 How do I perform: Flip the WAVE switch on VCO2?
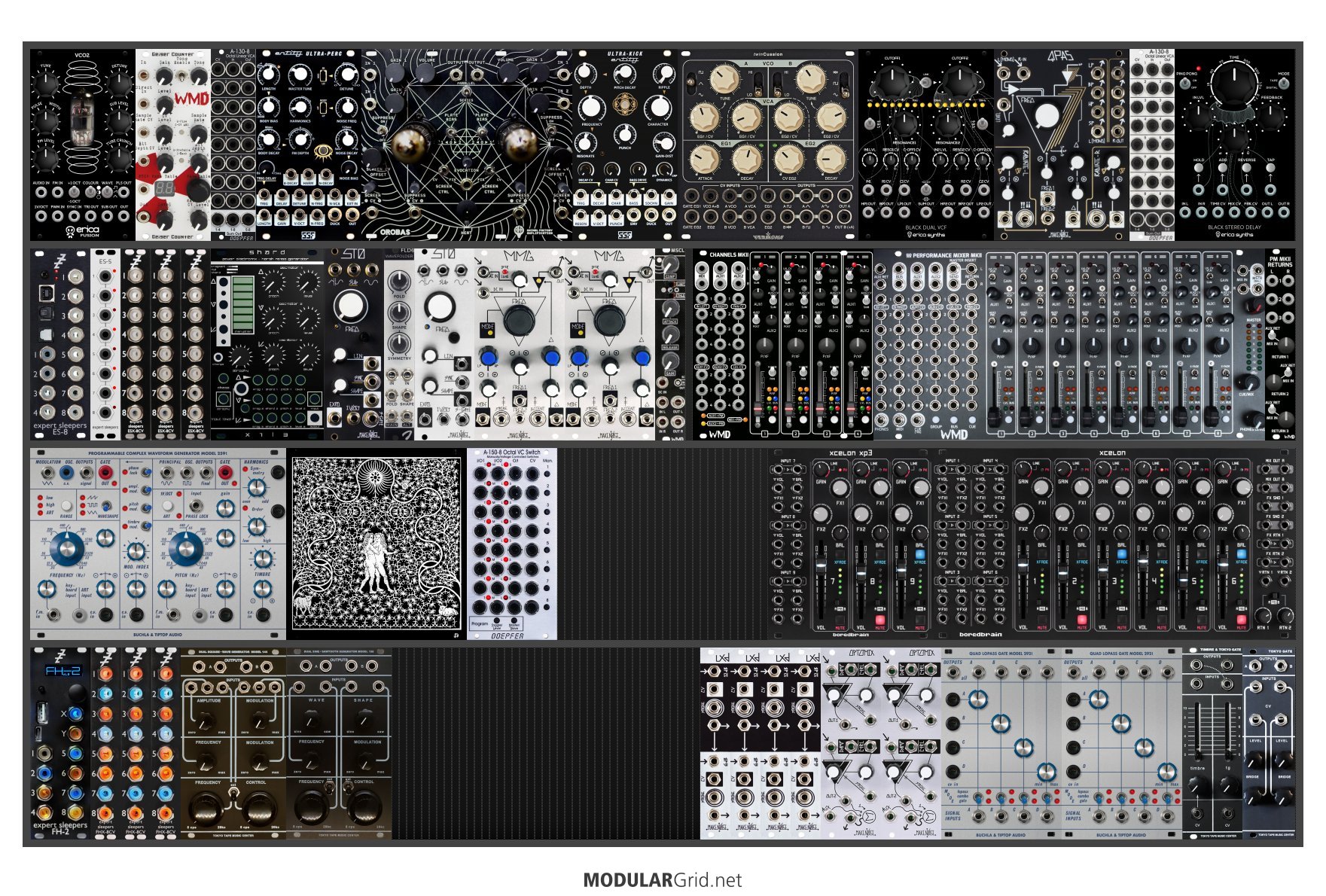pyautogui.click(x=107, y=192)
